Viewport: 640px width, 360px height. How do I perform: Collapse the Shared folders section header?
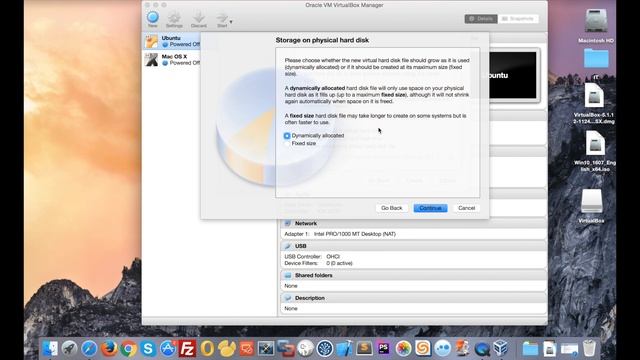[x=413, y=276]
